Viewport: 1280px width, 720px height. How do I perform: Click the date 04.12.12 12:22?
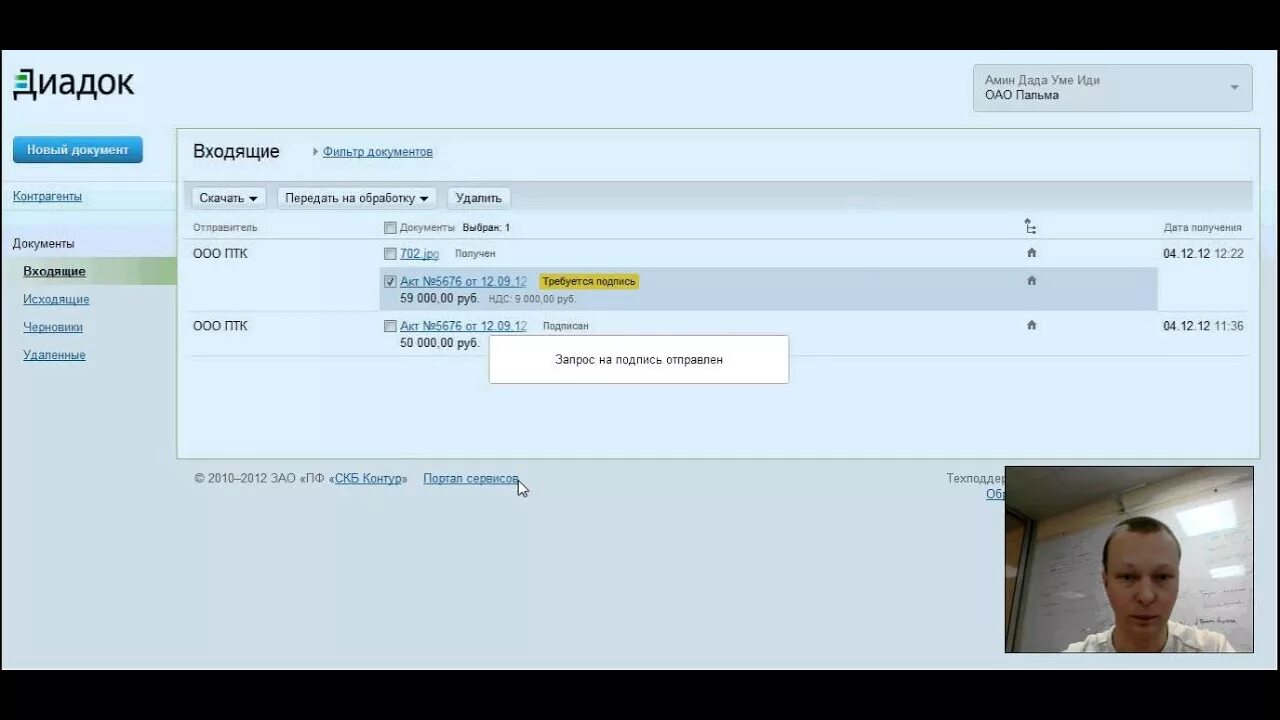click(x=1203, y=254)
